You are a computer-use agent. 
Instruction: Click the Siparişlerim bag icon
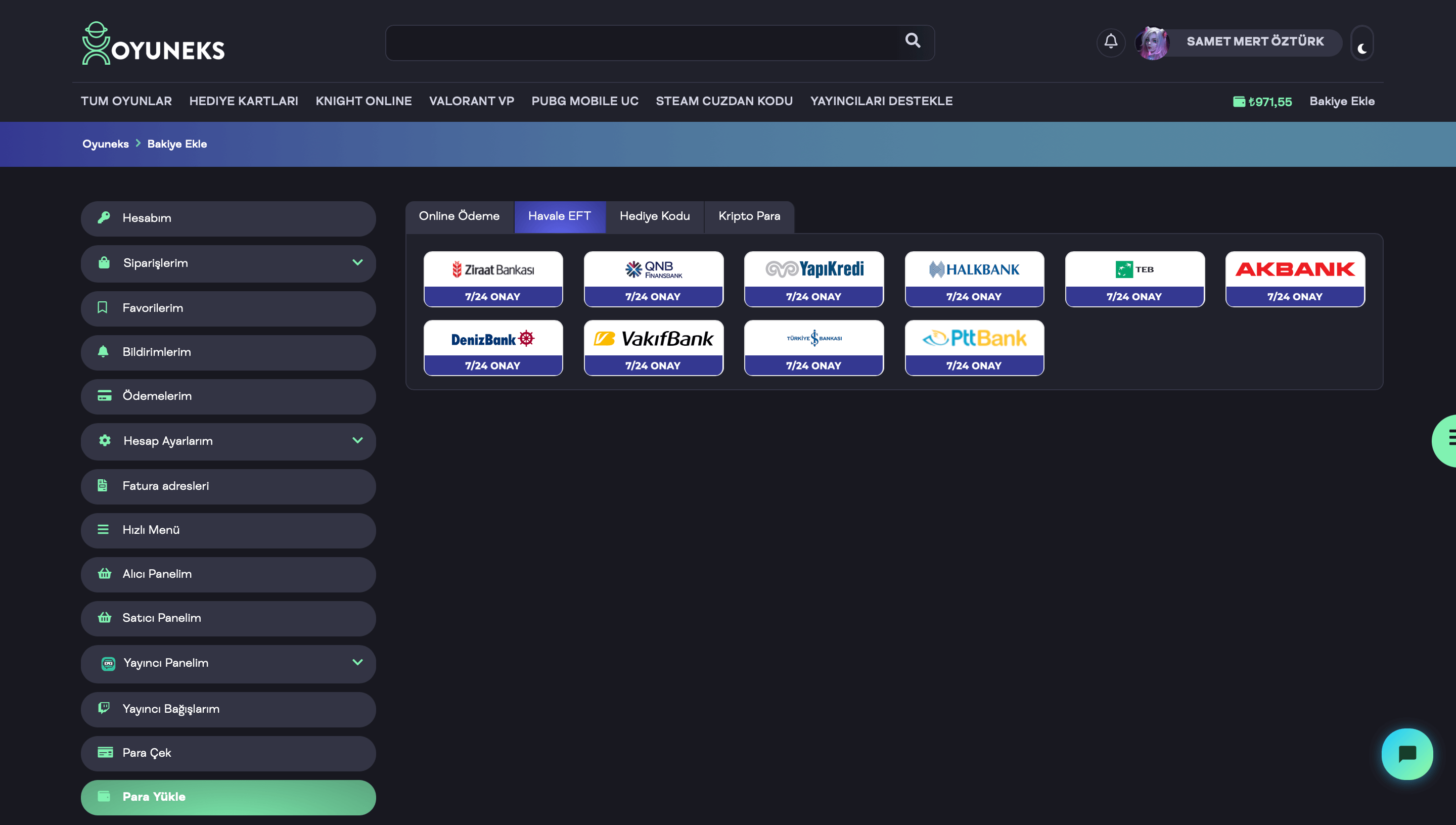click(104, 263)
